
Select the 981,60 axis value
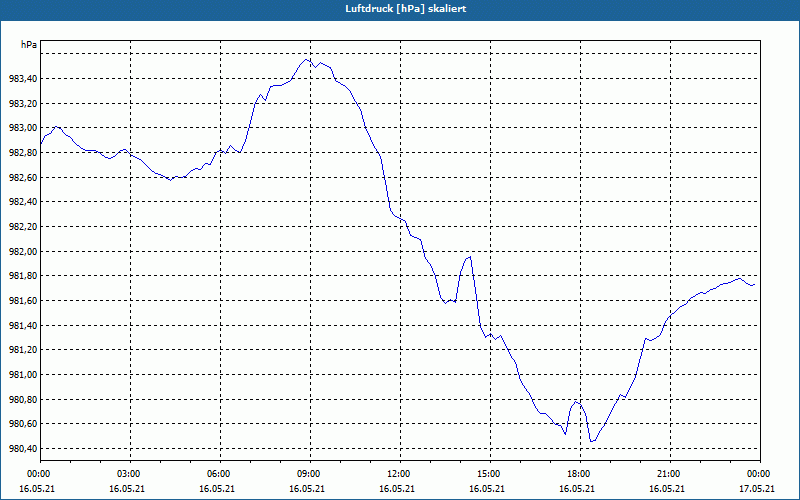22,301
